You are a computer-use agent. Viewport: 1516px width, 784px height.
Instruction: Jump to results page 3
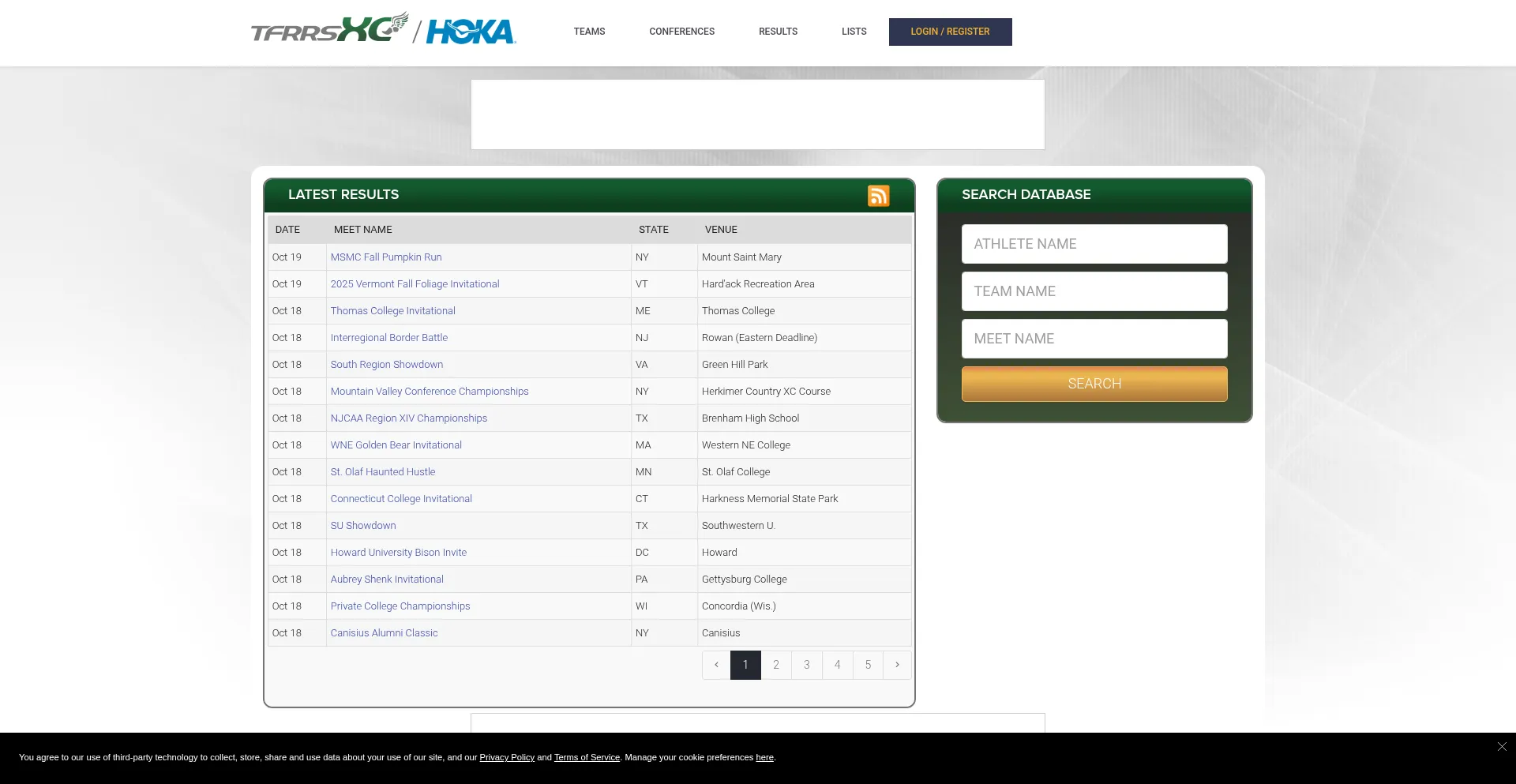pyautogui.click(x=806, y=665)
